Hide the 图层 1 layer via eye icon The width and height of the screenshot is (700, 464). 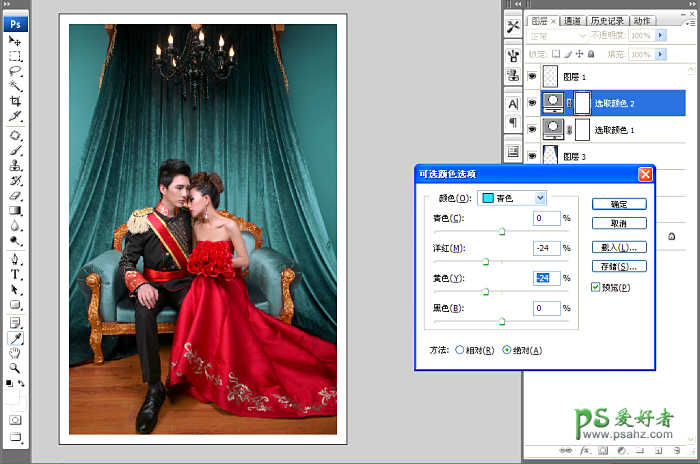point(532,75)
